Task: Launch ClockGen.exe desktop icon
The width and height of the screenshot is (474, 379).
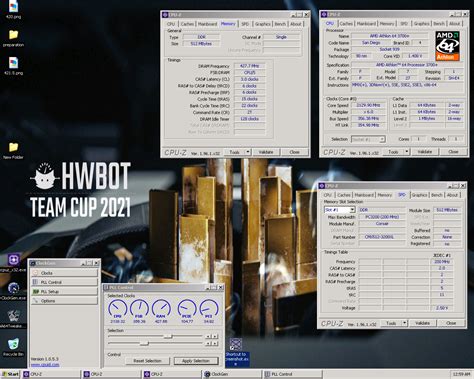Action: 13,291
